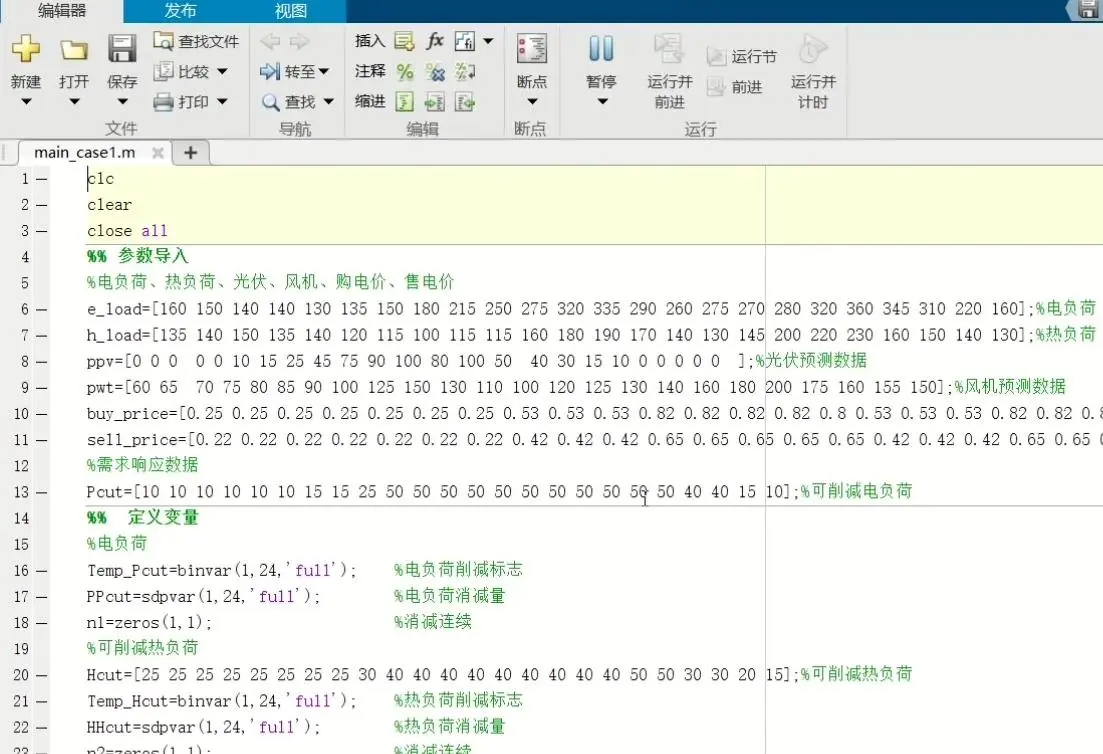Click '%需求响应数据' comment on line 12
The height and width of the screenshot is (754, 1103).
tap(142, 465)
